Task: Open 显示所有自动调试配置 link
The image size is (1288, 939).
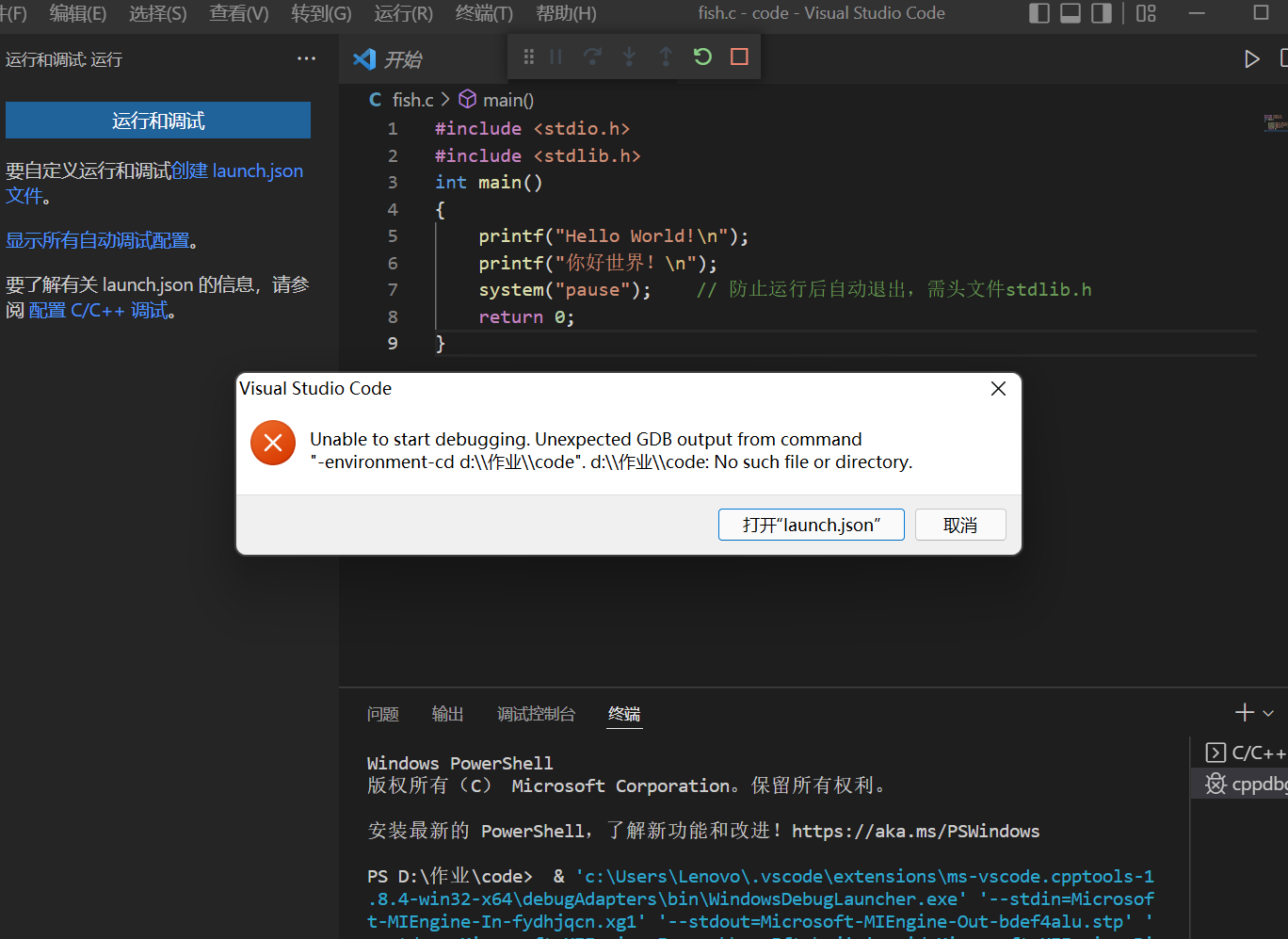Action: tap(98, 240)
